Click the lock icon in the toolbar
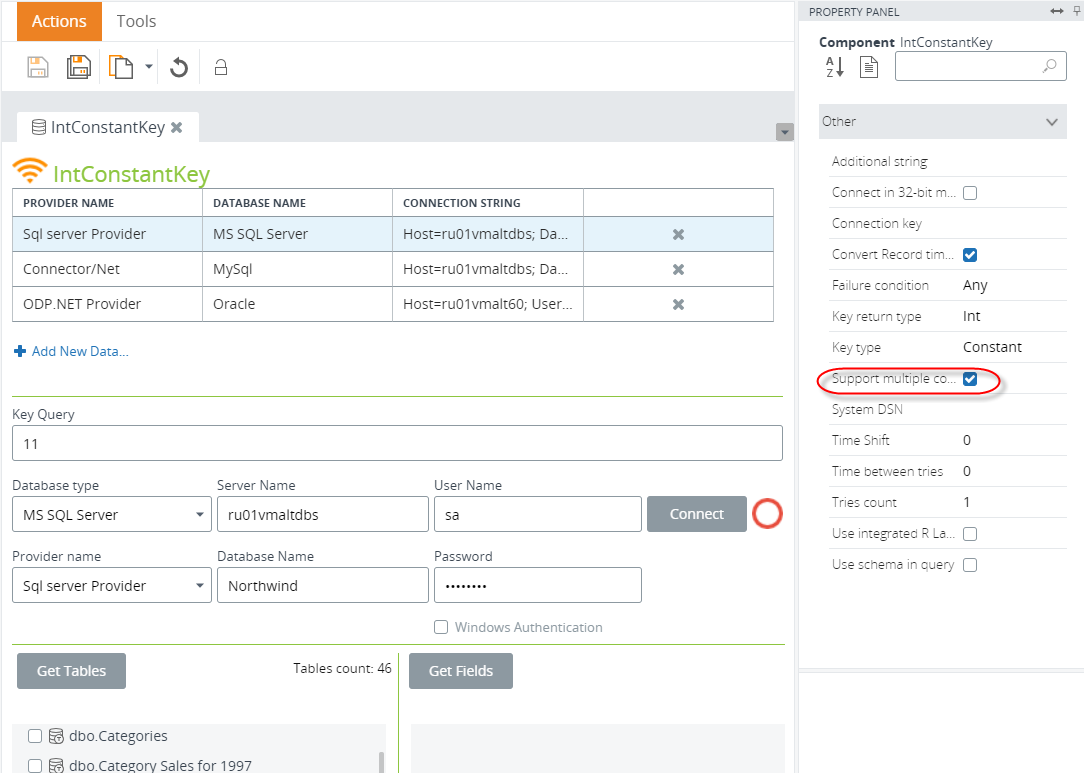Screen dimensions: 1084x773 221,67
